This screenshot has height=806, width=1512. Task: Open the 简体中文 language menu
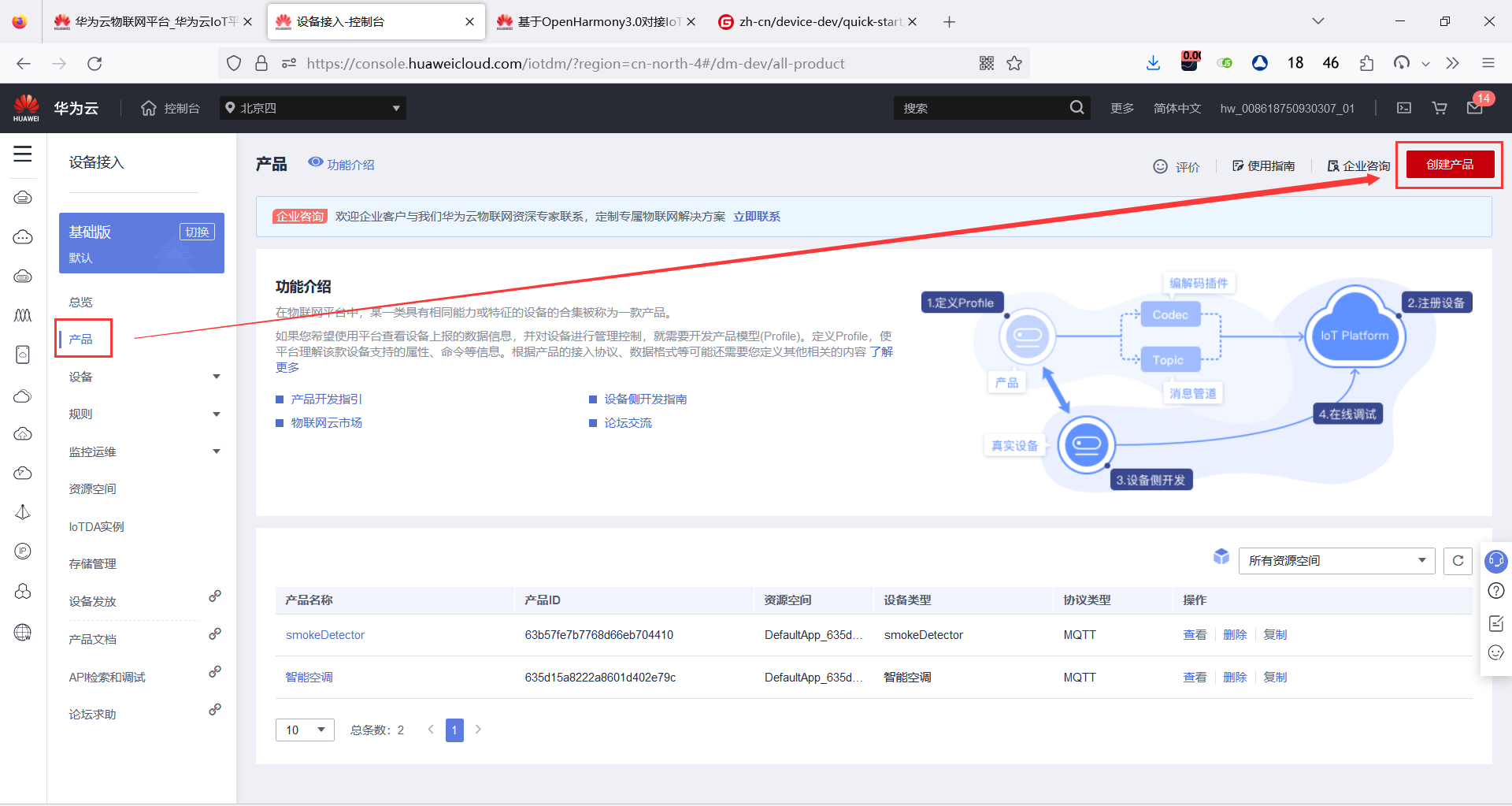(x=1177, y=108)
